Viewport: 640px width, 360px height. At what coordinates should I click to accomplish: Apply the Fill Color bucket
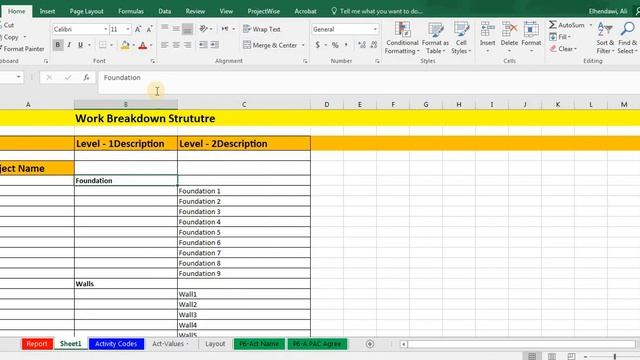tap(125, 45)
